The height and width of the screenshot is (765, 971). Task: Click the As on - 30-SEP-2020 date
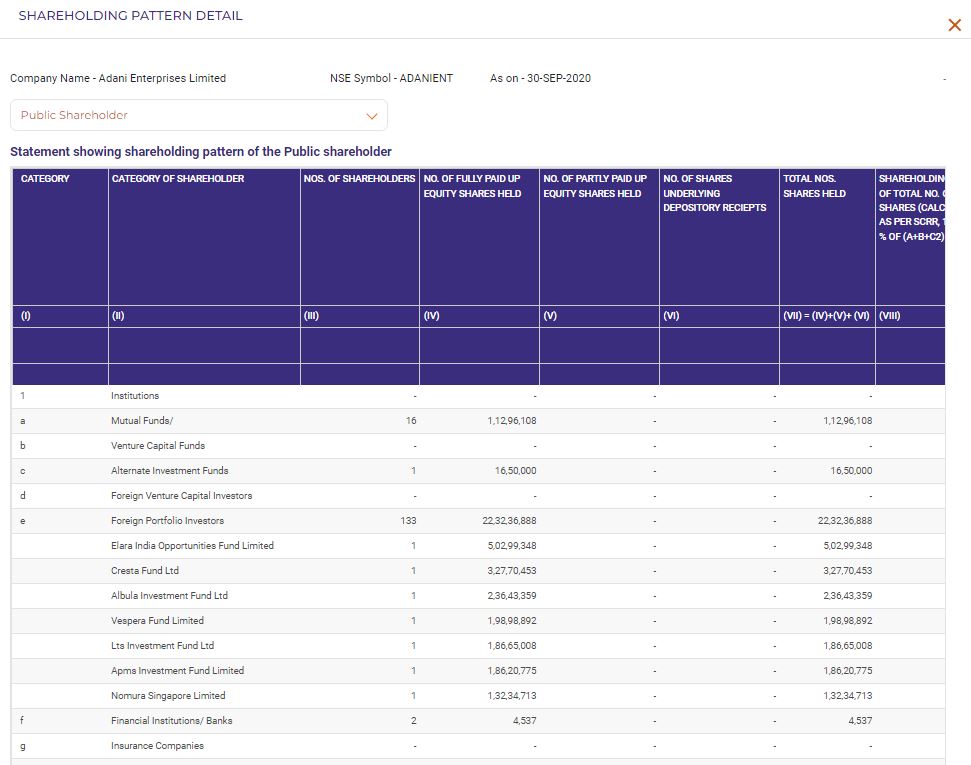[x=540, y=78]
